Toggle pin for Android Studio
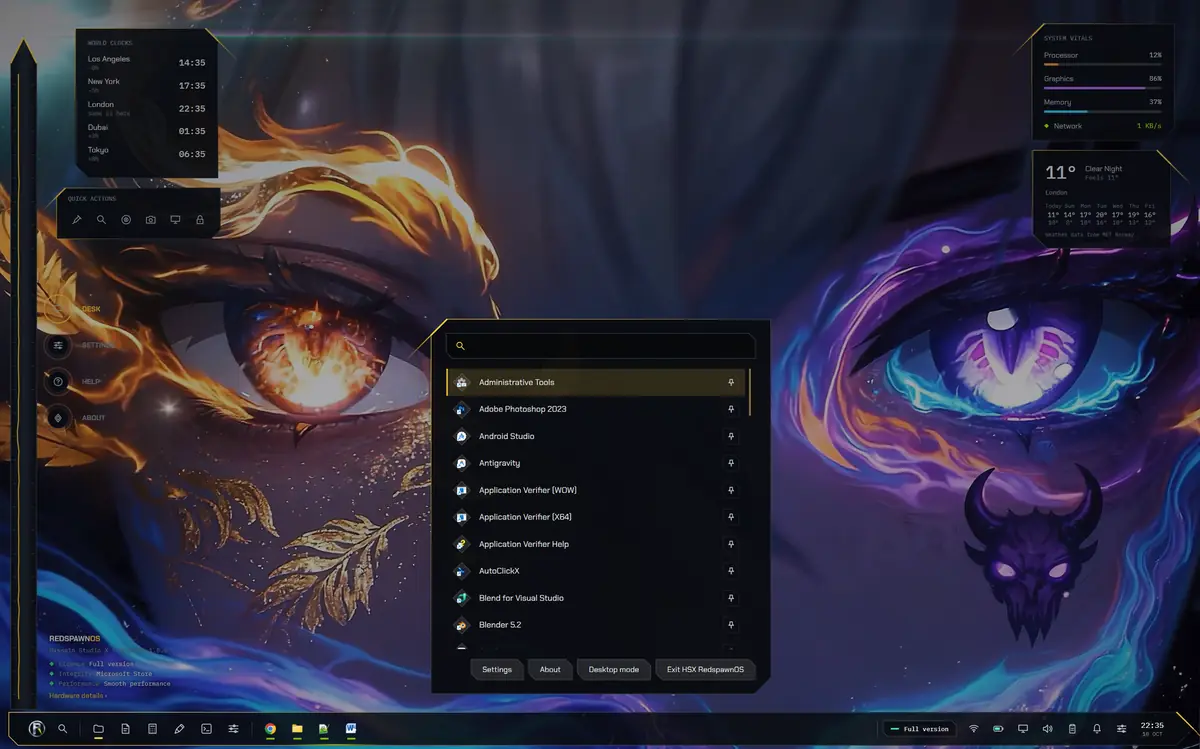Screen dimensions: 1200x749 point(731,436)
